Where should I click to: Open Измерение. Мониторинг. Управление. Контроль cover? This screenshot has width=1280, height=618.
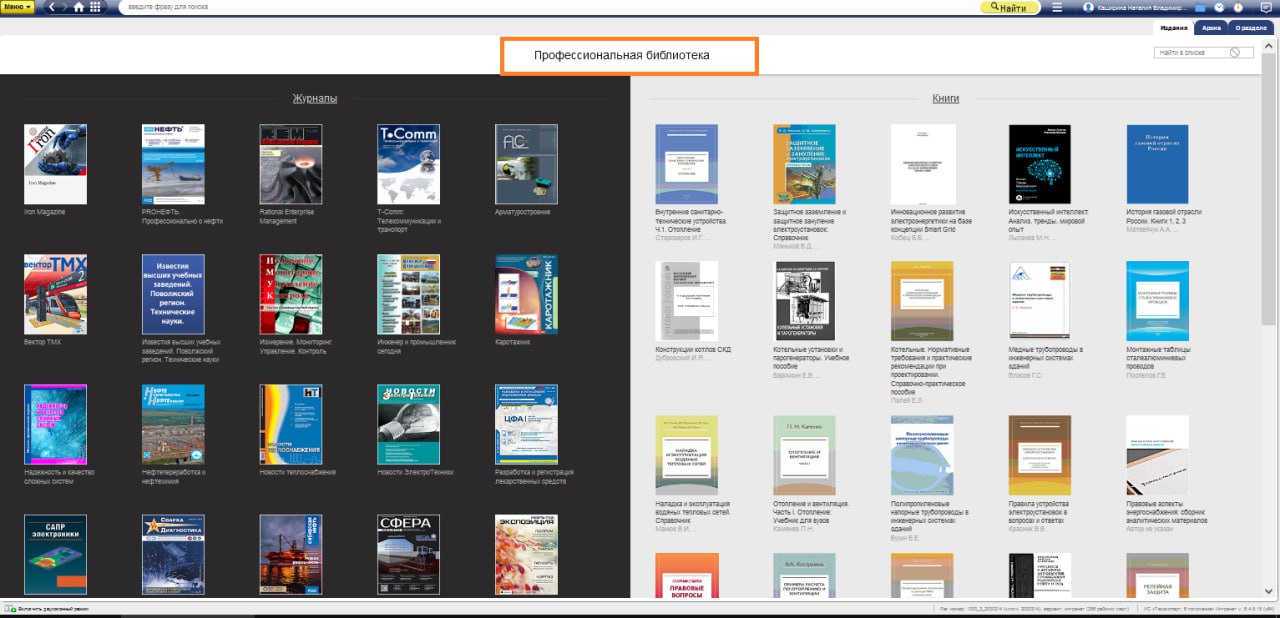tap(291, 294)
